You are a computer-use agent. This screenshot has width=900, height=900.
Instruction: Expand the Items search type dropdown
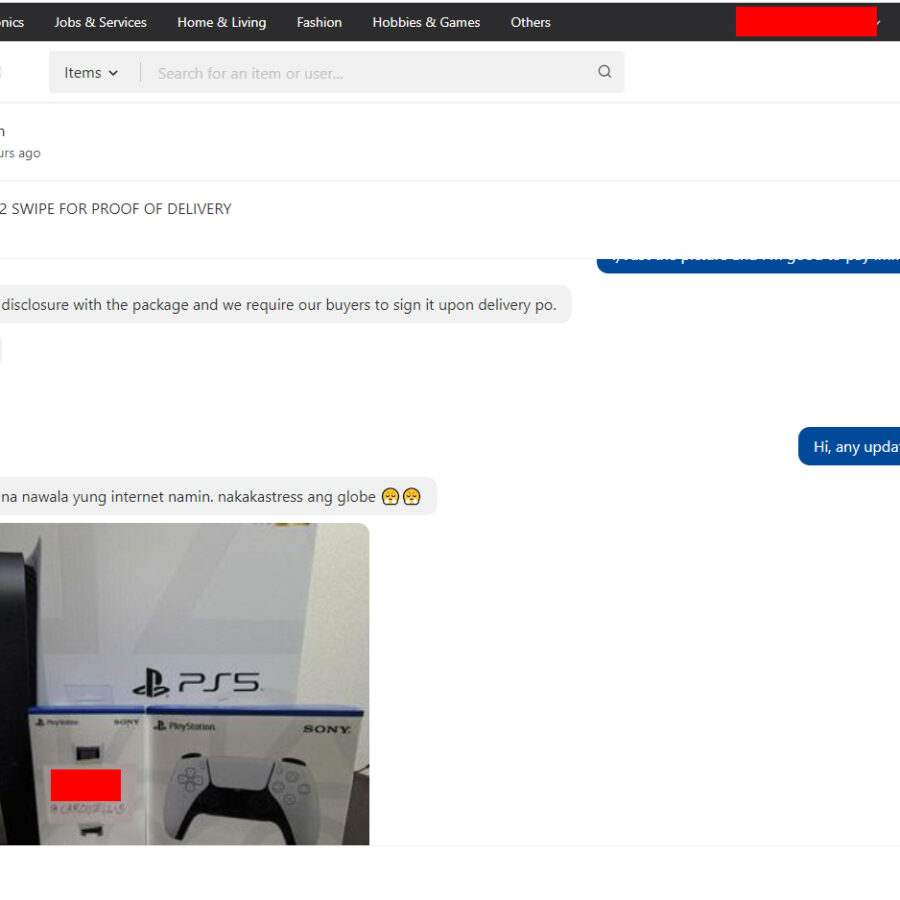(x=91, y=73)
